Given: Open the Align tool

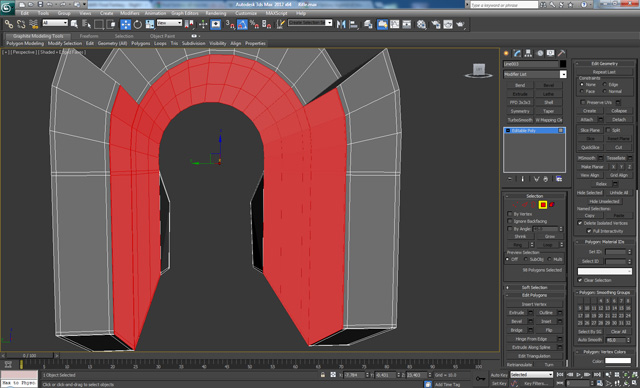Looking at the screenshot, I should click(x=353, y=24).
